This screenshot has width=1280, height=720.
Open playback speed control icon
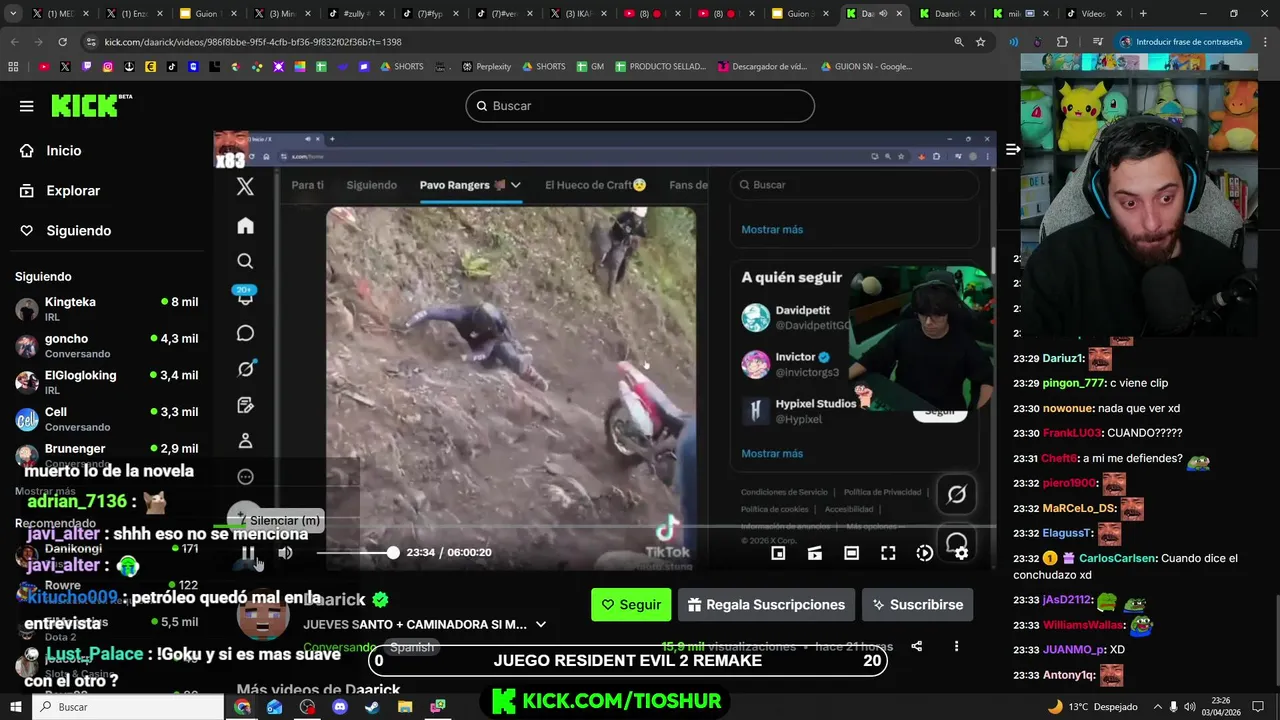(925, 553)
